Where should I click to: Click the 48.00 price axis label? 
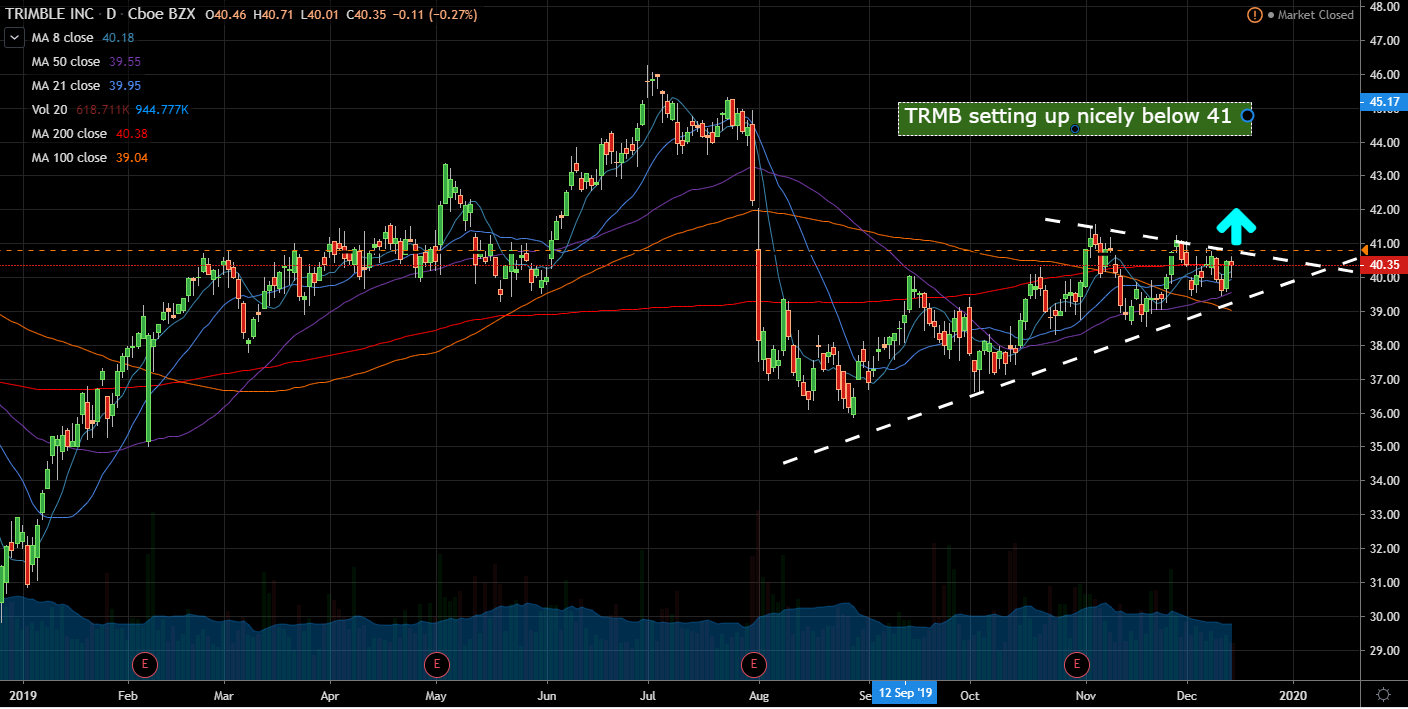coord(1384,6)
